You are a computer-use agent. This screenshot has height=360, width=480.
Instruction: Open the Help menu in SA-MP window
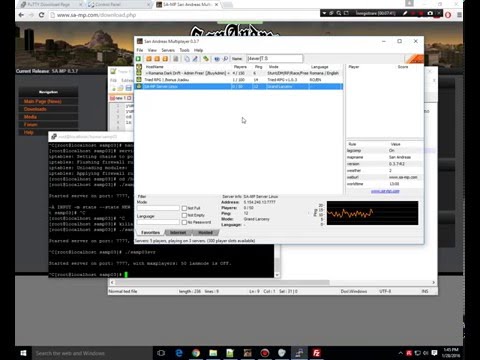(198, 50)
